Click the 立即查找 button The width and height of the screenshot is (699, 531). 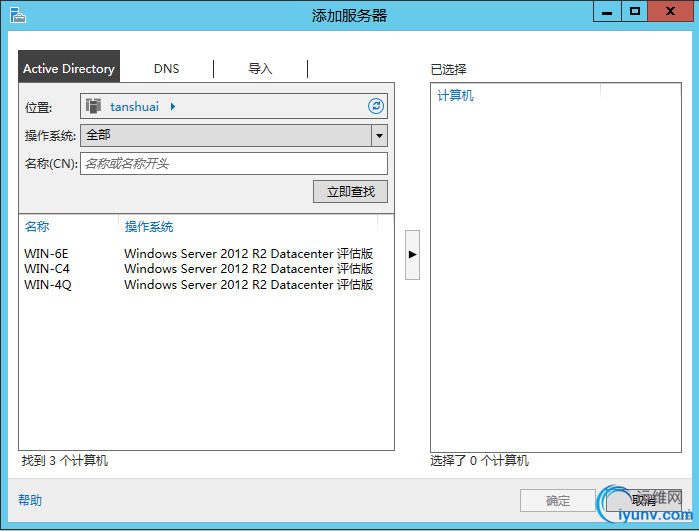tap(350, 192)
